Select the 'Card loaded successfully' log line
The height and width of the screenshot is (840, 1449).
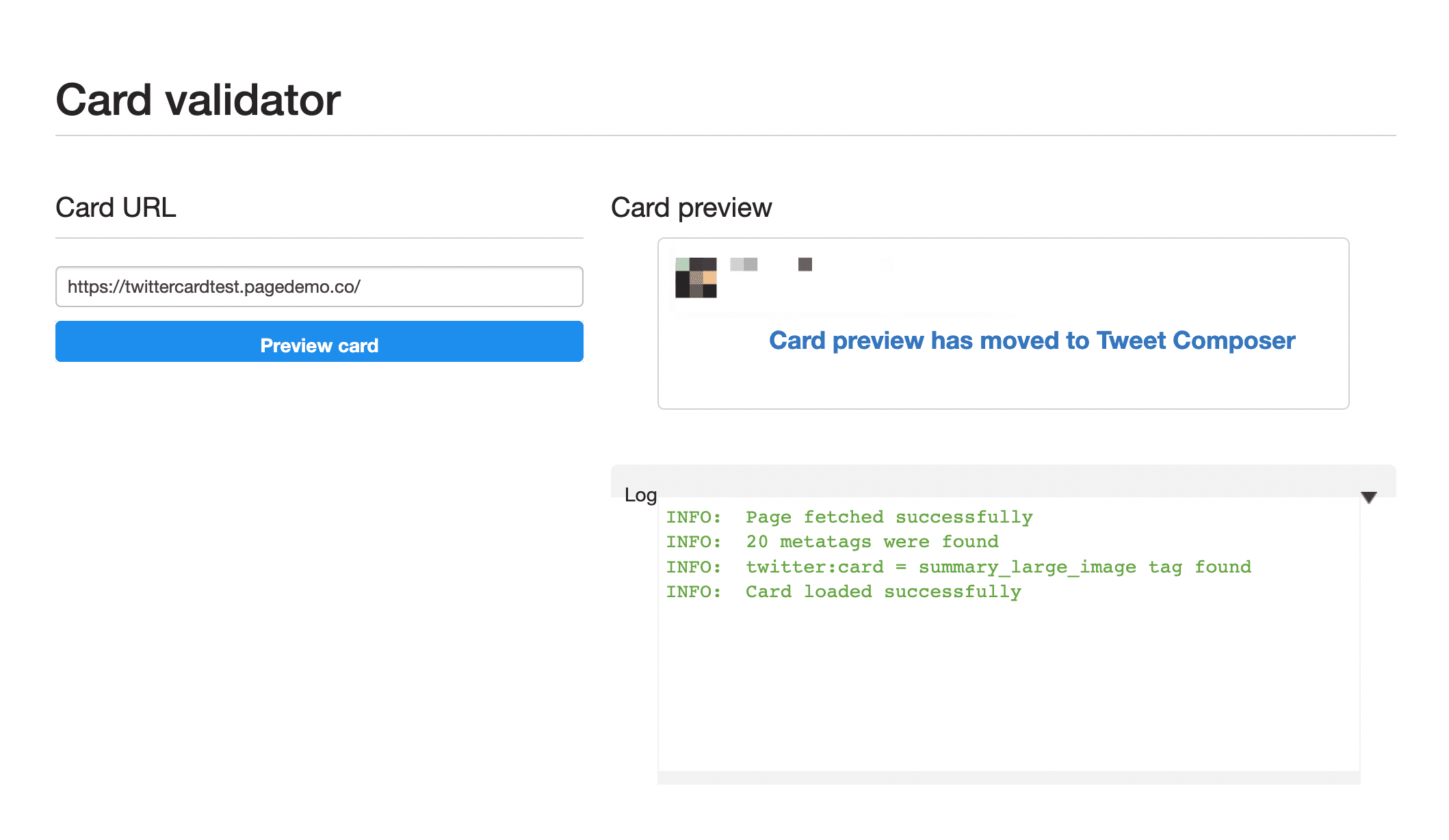coord(844,592)
